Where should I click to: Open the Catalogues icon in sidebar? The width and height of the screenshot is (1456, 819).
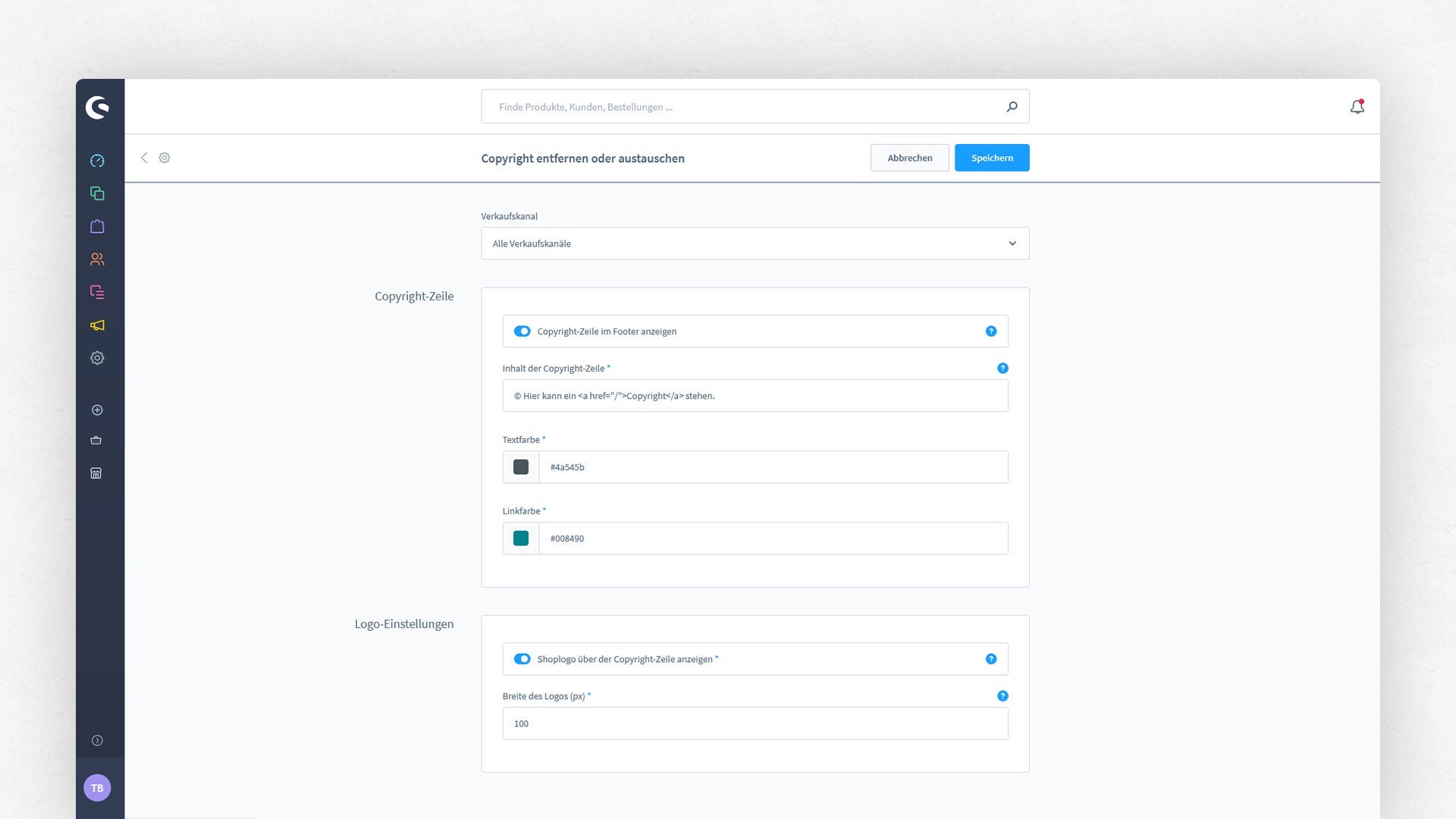(97, 193)
